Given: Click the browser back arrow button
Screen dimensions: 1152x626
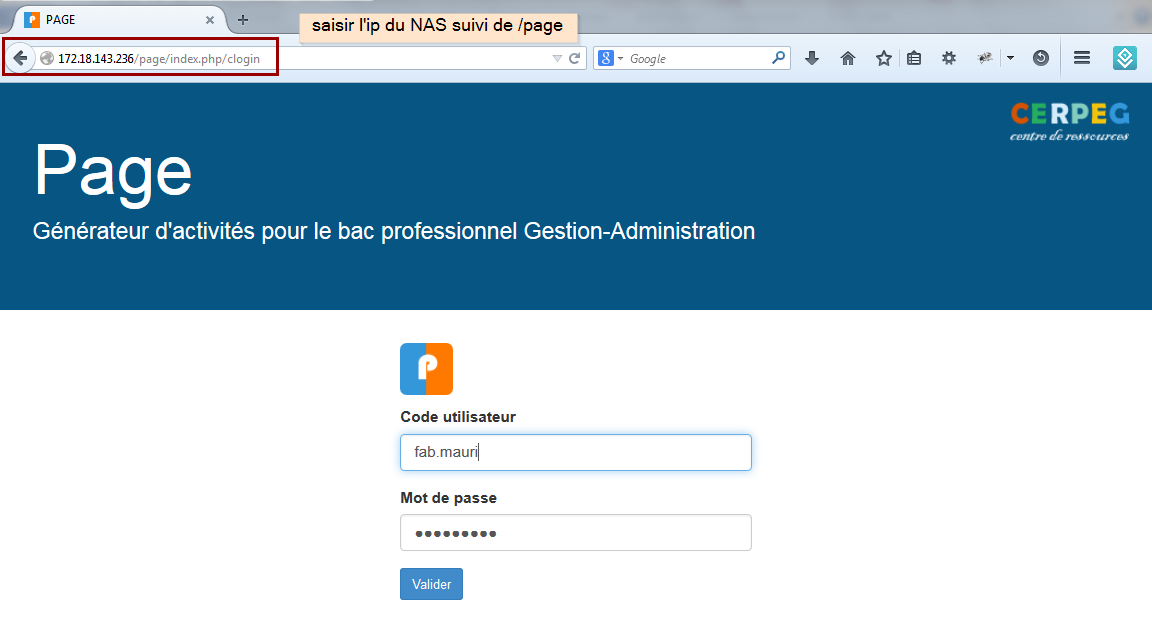Looking at the screenshot, I should click(21, 58).
